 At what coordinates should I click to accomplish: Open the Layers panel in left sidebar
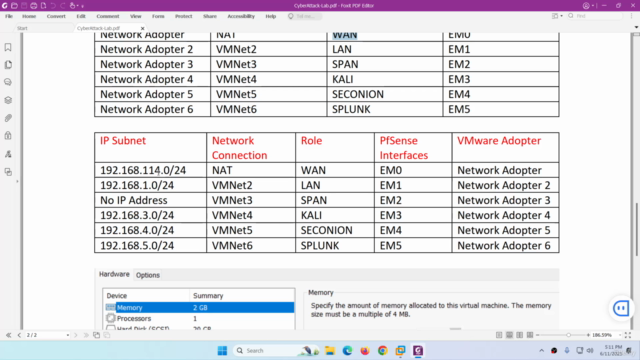[x=8, y=100]
